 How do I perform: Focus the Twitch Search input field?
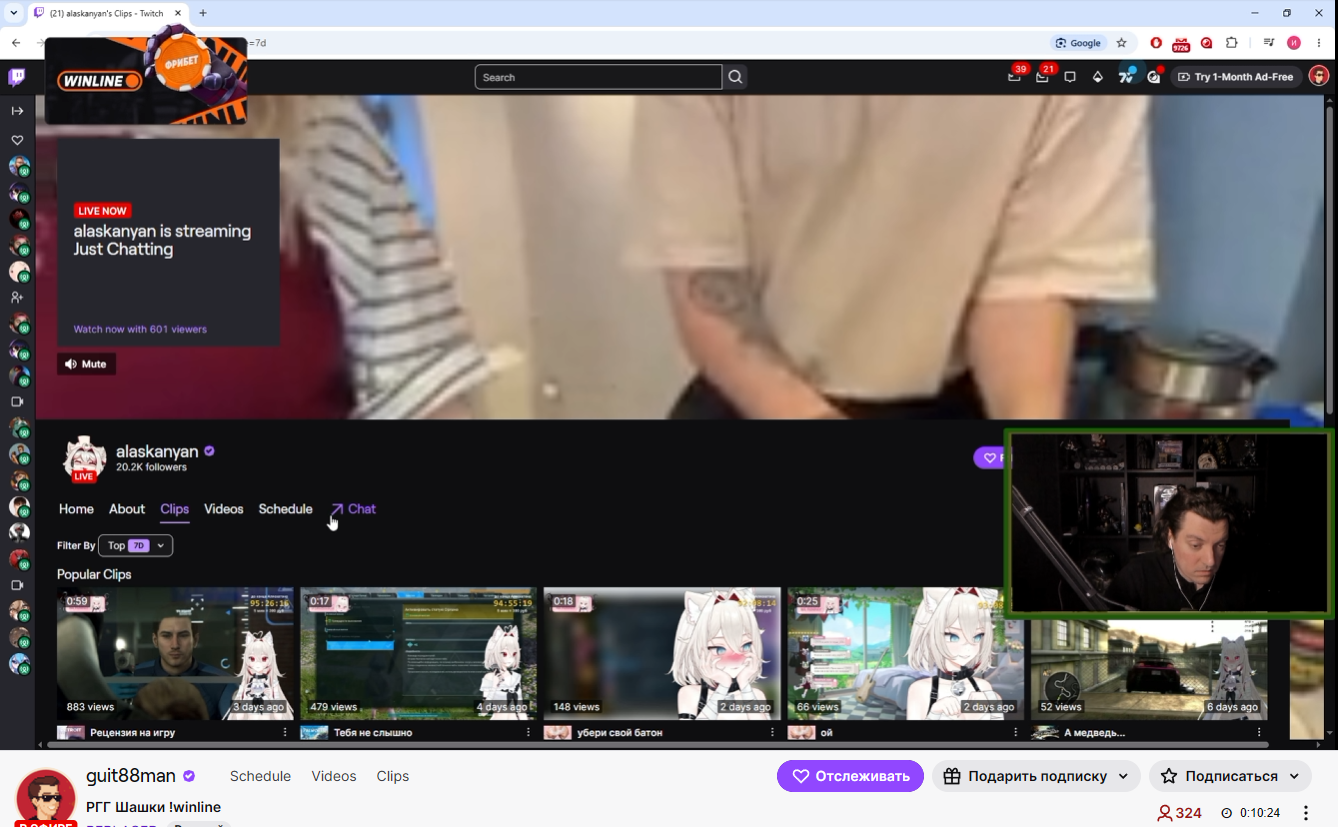(598, 77)
